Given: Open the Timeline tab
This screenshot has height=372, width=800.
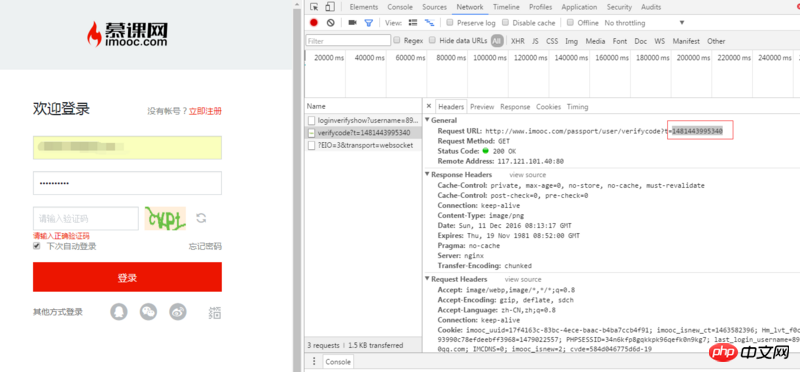Looking at the screenshot, I should click(506, 7).
